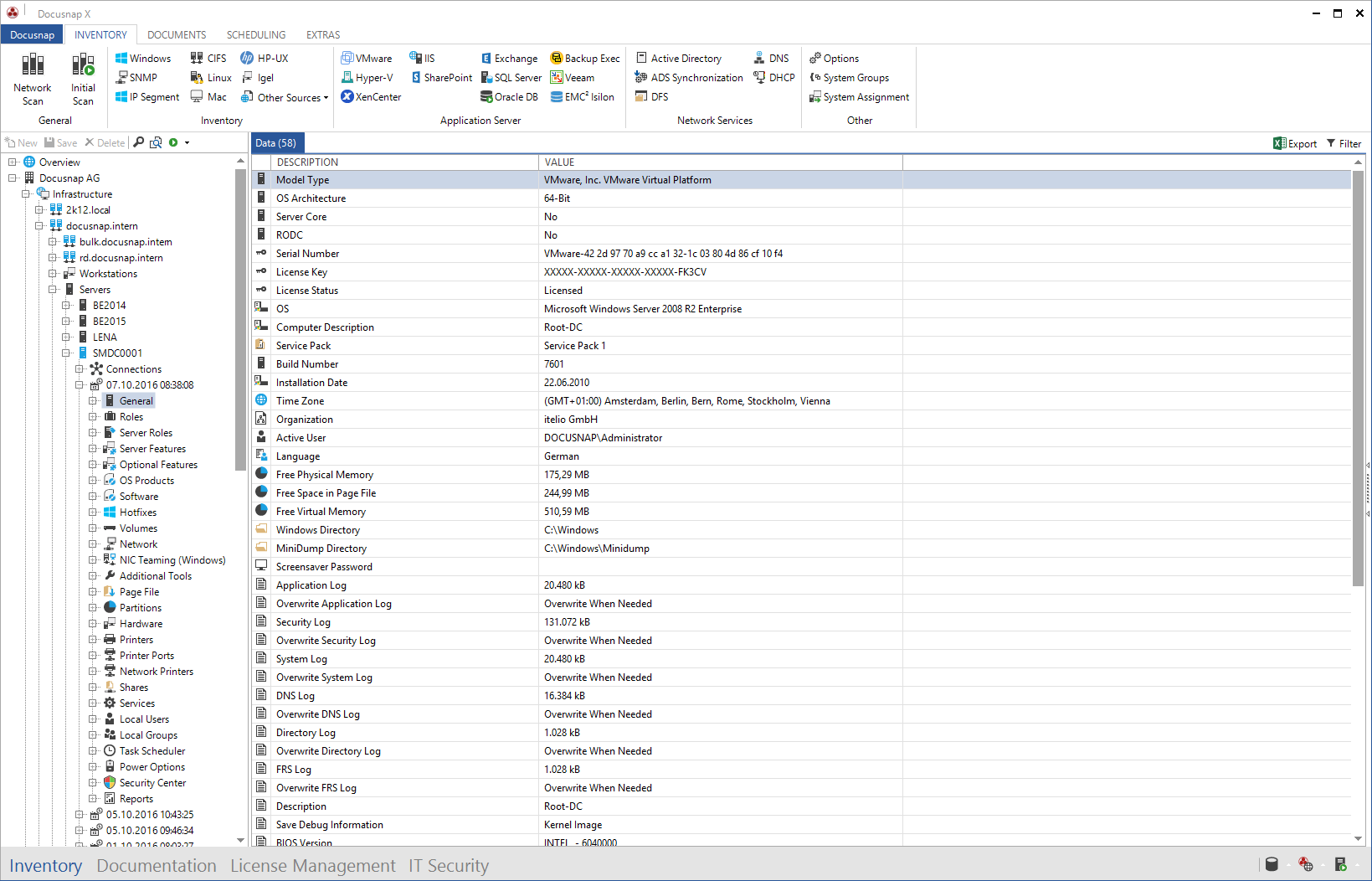Start a Network Scan
Screen dimensions: 1372x881
(33, 78)
